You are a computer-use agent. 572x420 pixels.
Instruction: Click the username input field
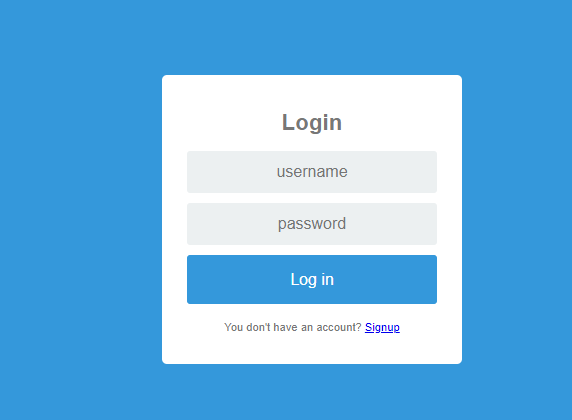click(312, 172)
